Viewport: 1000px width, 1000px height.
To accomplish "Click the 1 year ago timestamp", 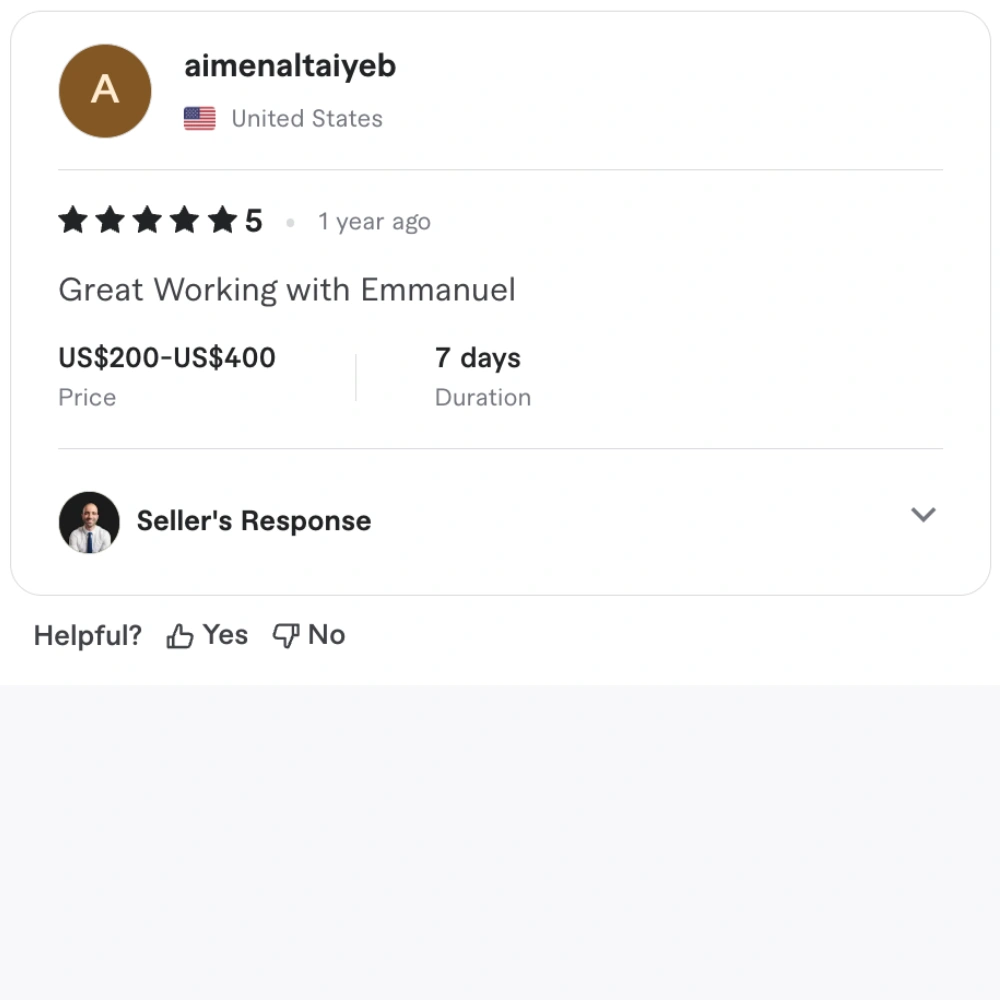I will tap(374, 222).
